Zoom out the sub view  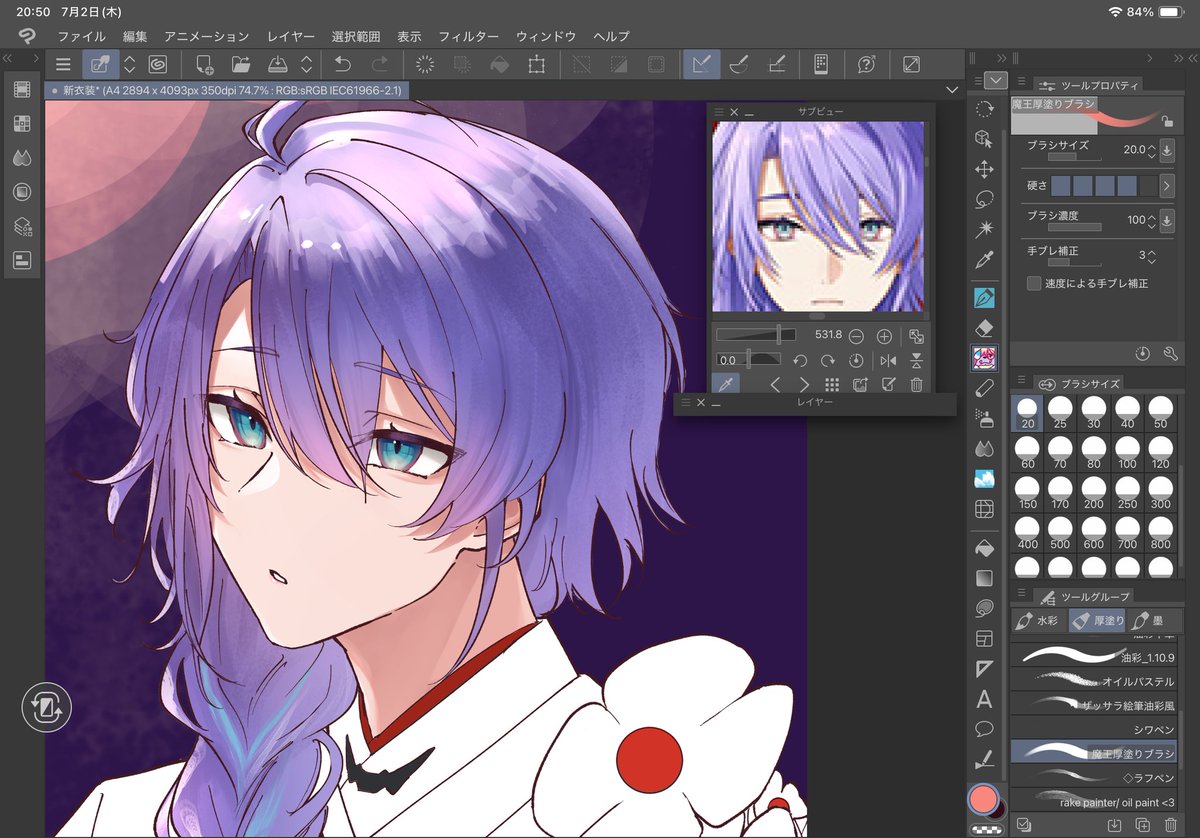click(x=857, y=336)
